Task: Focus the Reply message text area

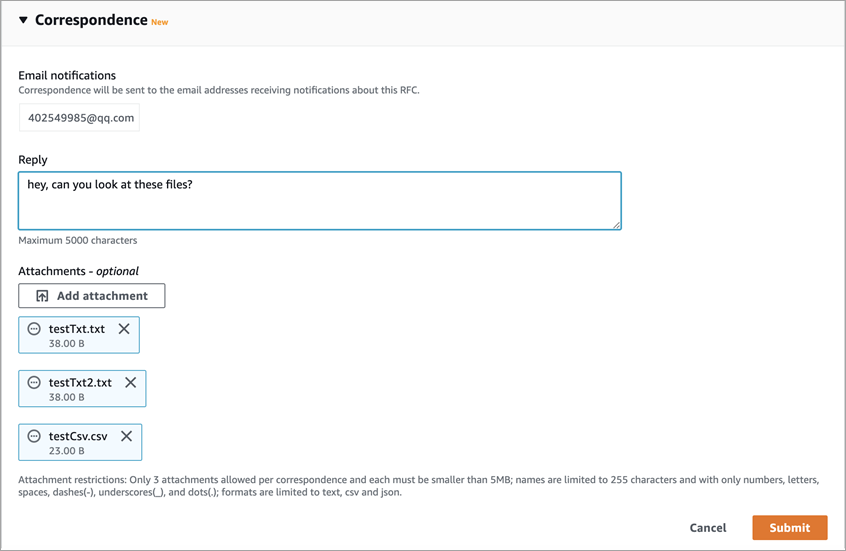Action: [x=319, y=201]
